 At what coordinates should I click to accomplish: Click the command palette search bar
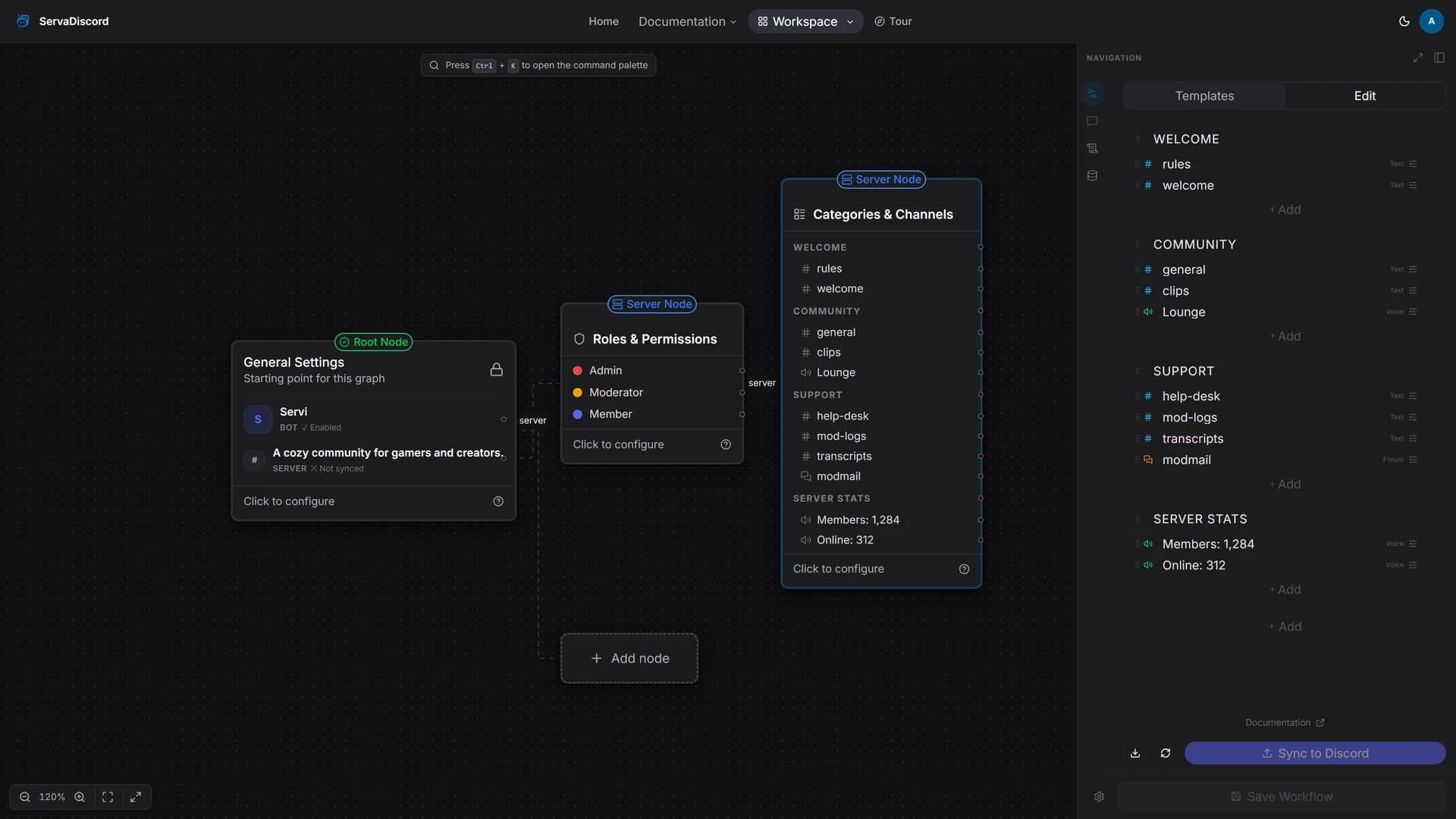pyautogui.click(x=538, y=65)
